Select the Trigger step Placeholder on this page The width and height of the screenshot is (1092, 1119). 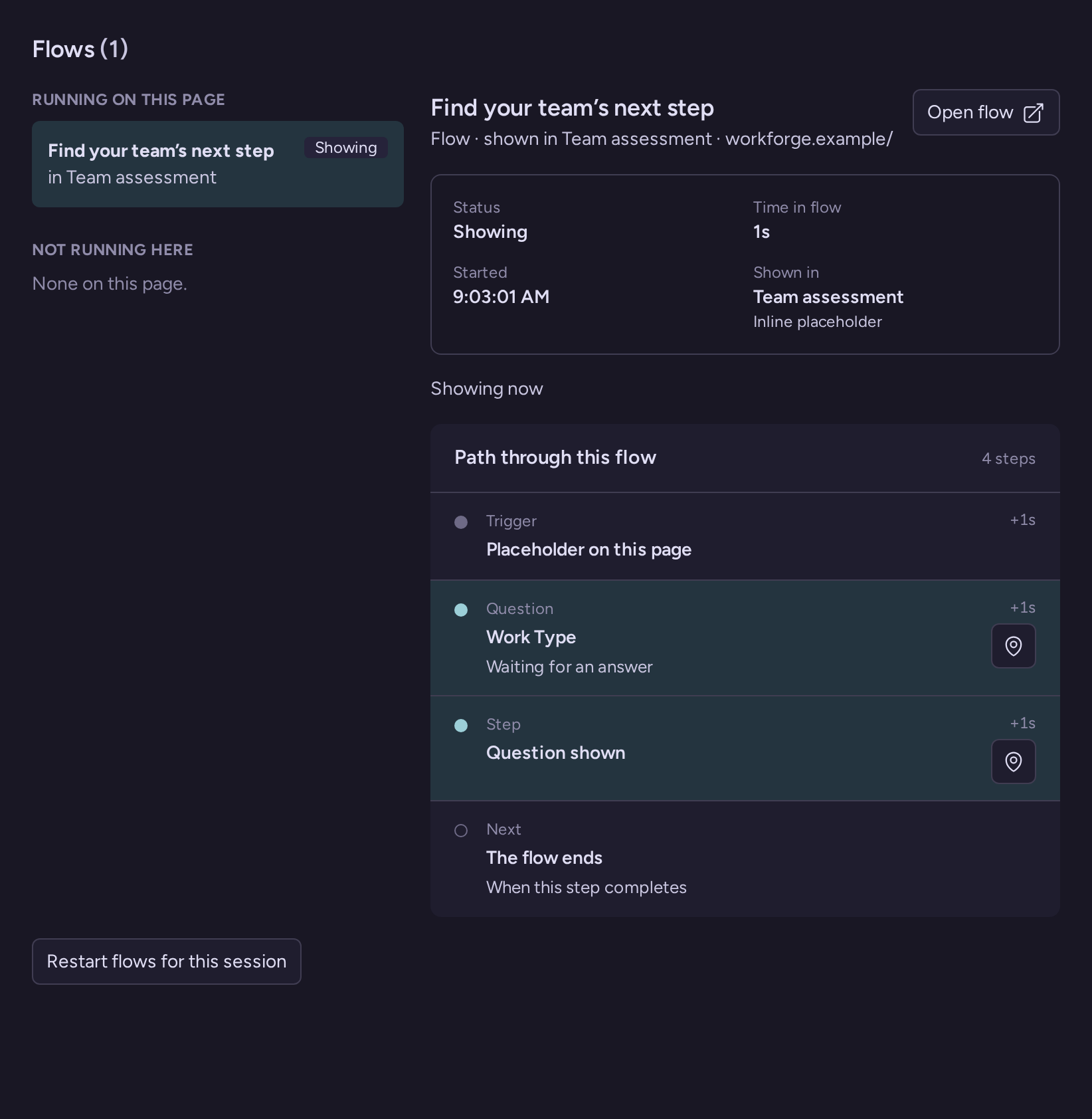[745, 536]
